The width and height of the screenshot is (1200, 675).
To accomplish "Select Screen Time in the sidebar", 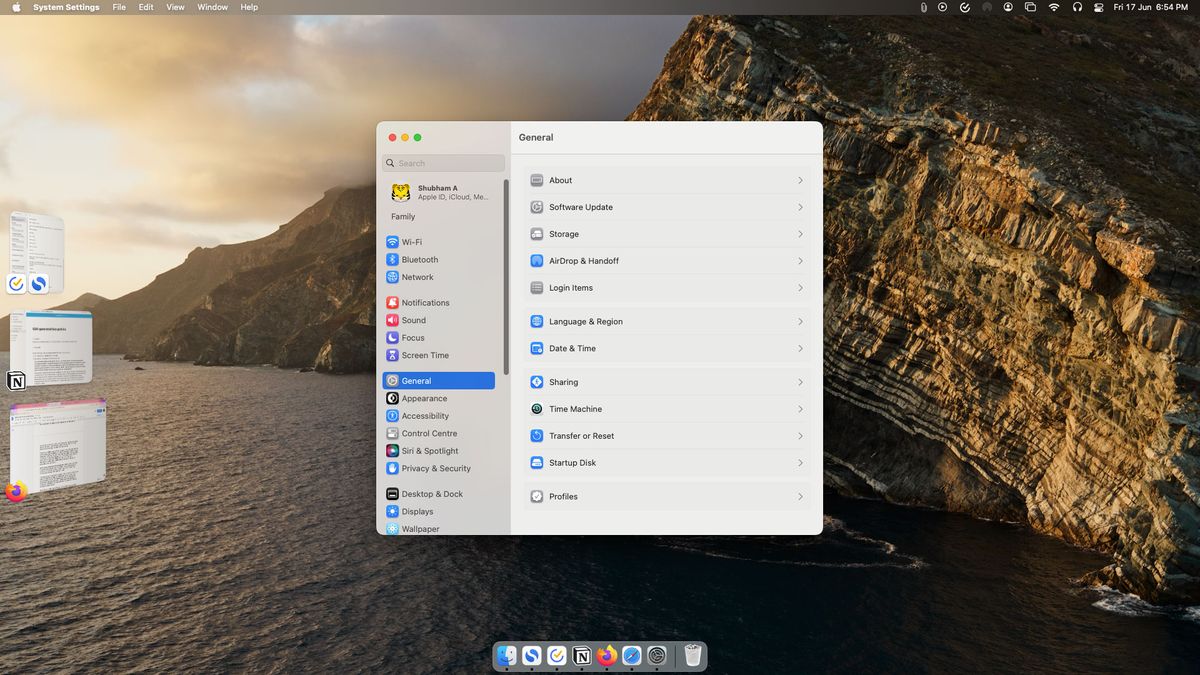I will [x=423, y=355].
